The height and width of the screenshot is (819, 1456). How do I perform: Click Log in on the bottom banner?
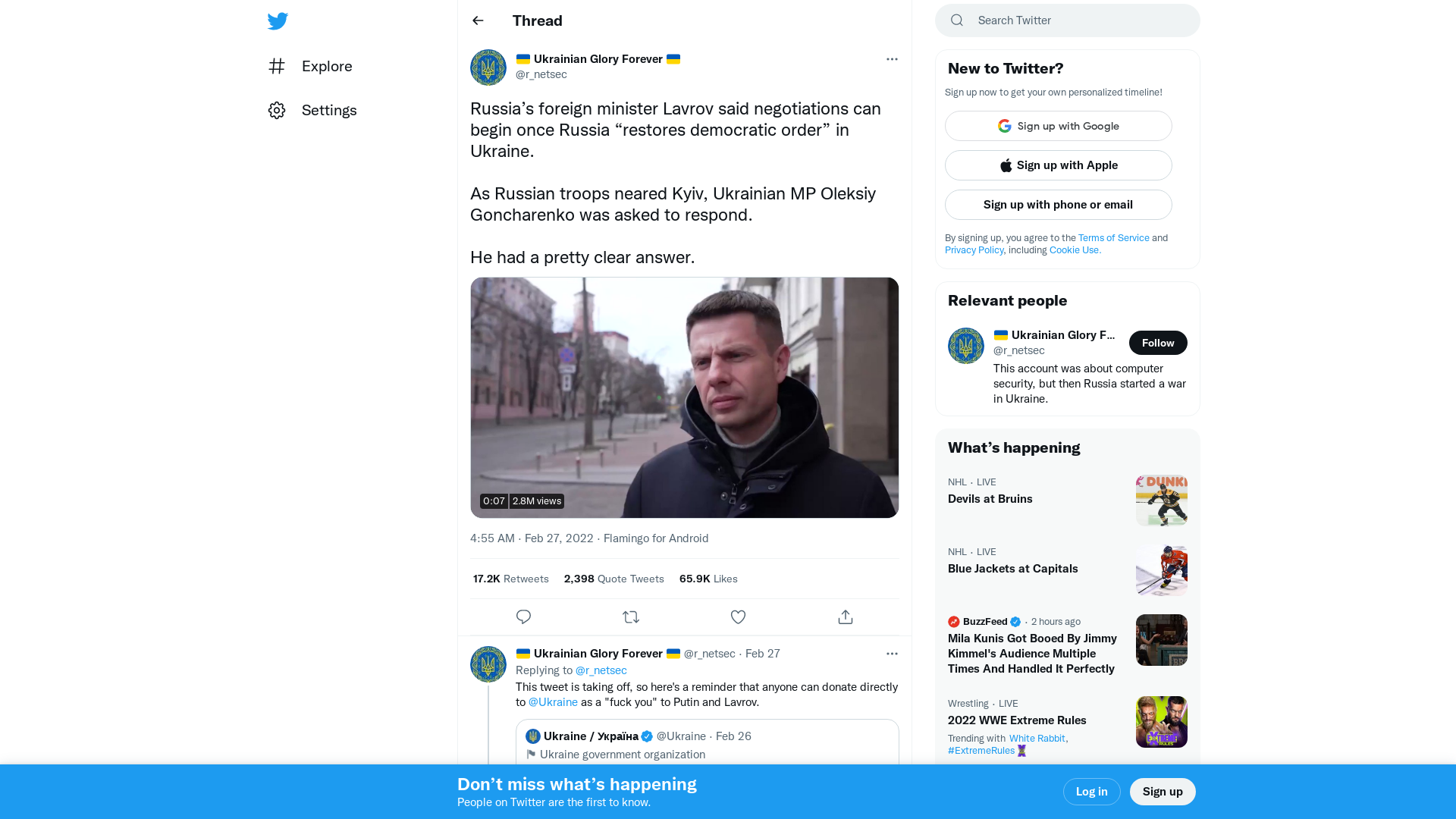pyautogui.click(x=1092, y=792)
